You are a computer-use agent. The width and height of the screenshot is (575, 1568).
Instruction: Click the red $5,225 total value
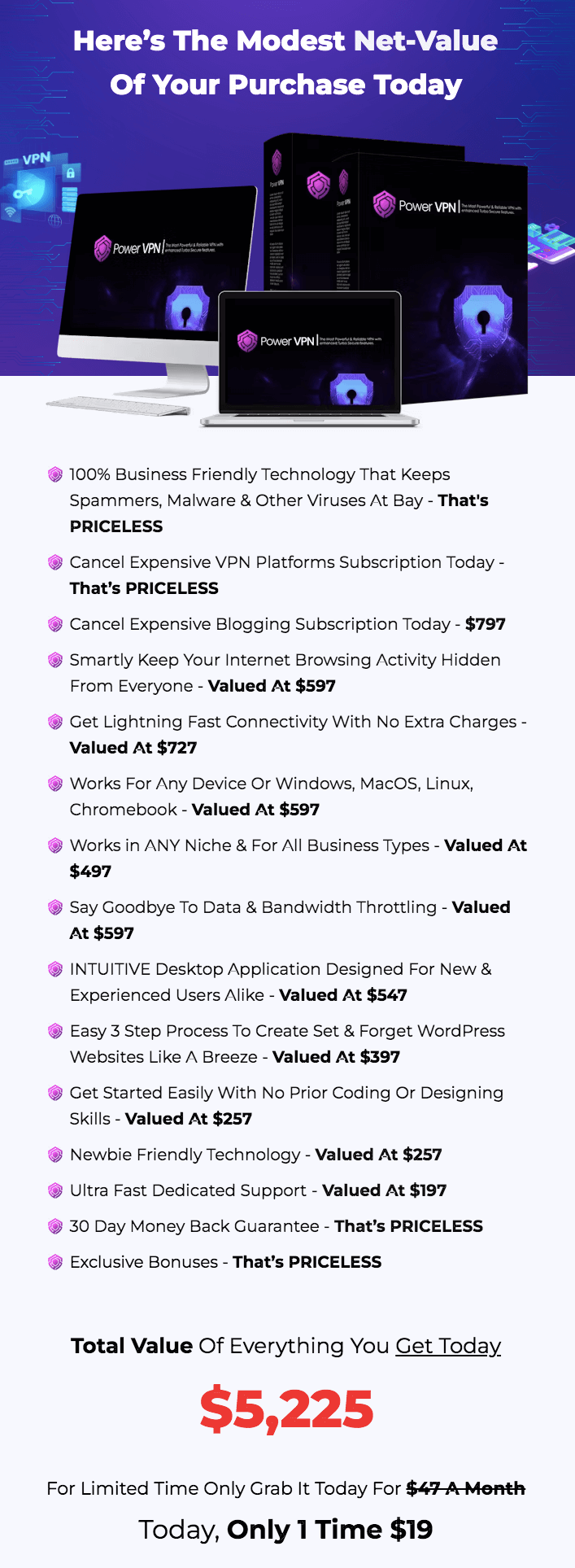pos(287,1409)
